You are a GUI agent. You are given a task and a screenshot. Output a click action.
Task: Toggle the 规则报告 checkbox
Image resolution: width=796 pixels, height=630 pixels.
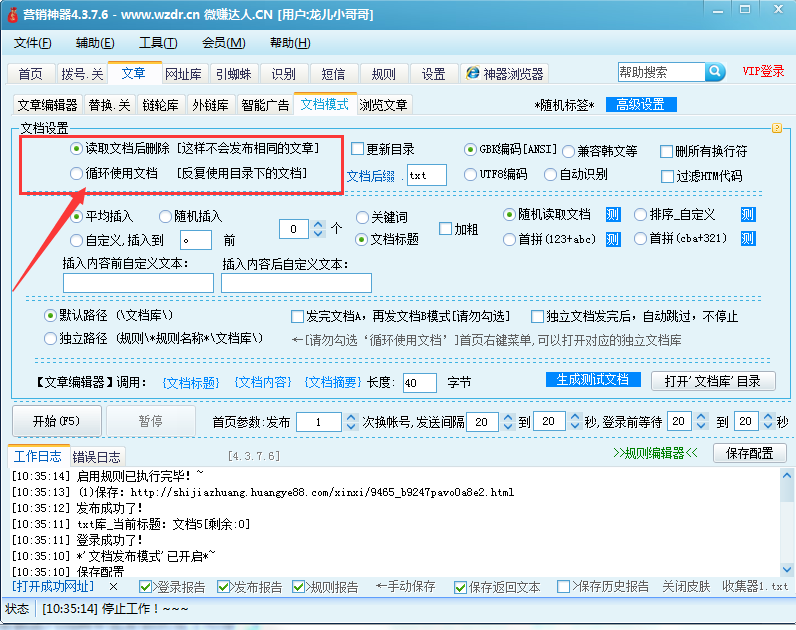pos(298,587)
